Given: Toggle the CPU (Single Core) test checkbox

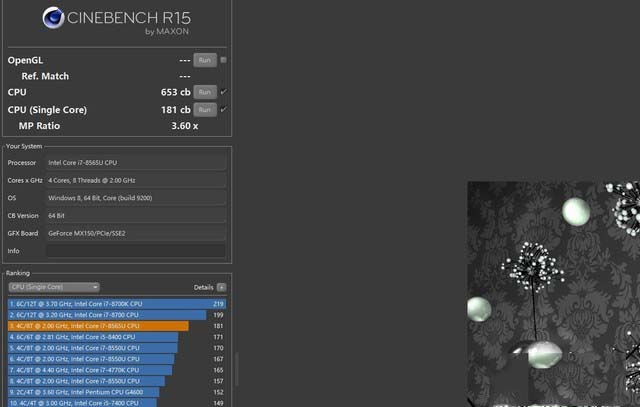Looking at the screenshot, I should [x=223, y=109].
